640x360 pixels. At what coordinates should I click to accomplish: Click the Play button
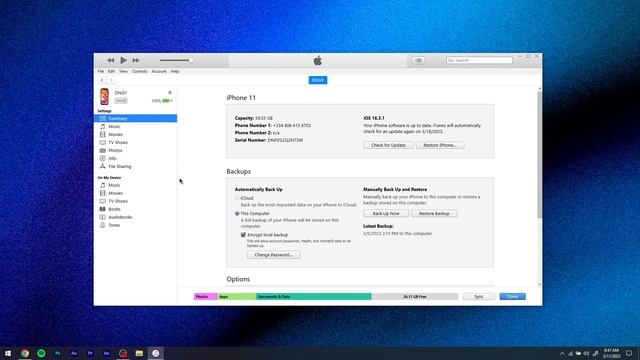pyautogui.click(x=123, y=60)
